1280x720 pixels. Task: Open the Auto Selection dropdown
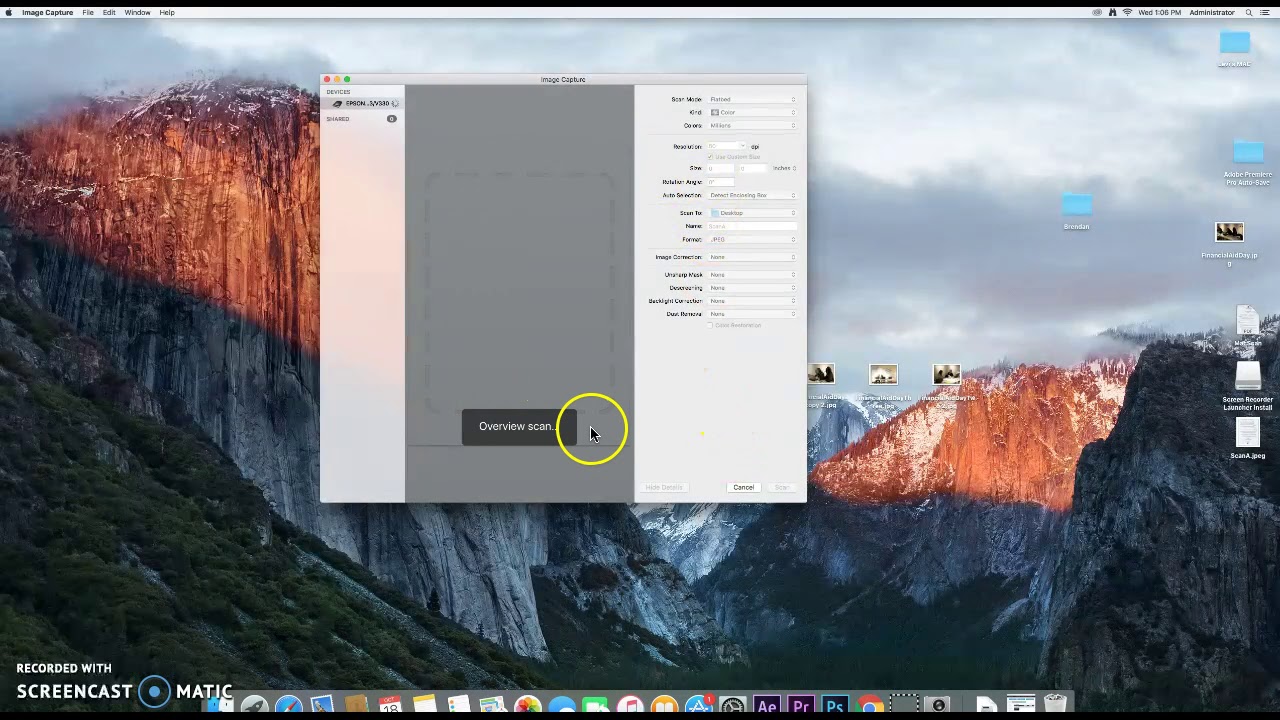tap(752, 195)
